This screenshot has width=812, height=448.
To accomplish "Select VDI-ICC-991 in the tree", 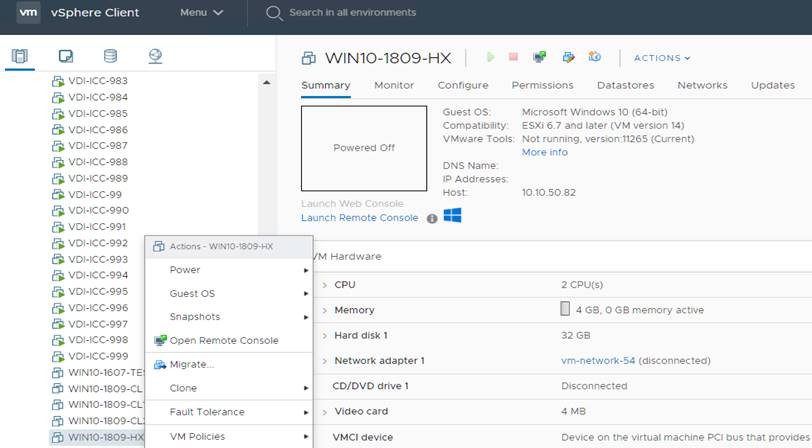I will [x=97, y=227].
